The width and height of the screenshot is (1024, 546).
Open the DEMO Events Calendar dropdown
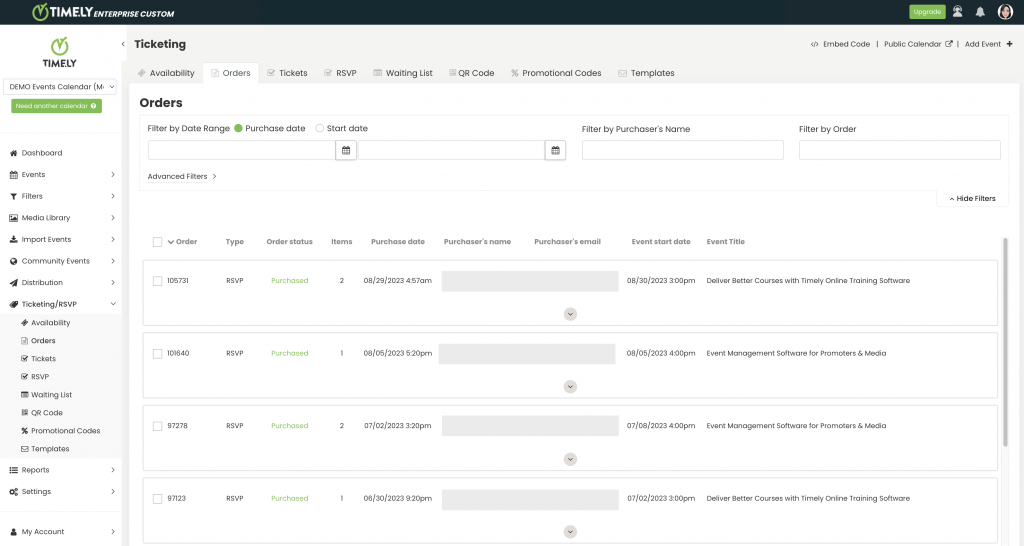60,86
